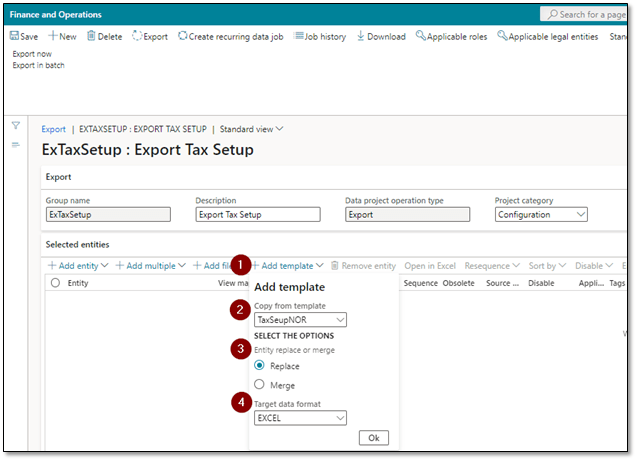
Task: Open the Target data format dropdown
Action: (340, 418)
